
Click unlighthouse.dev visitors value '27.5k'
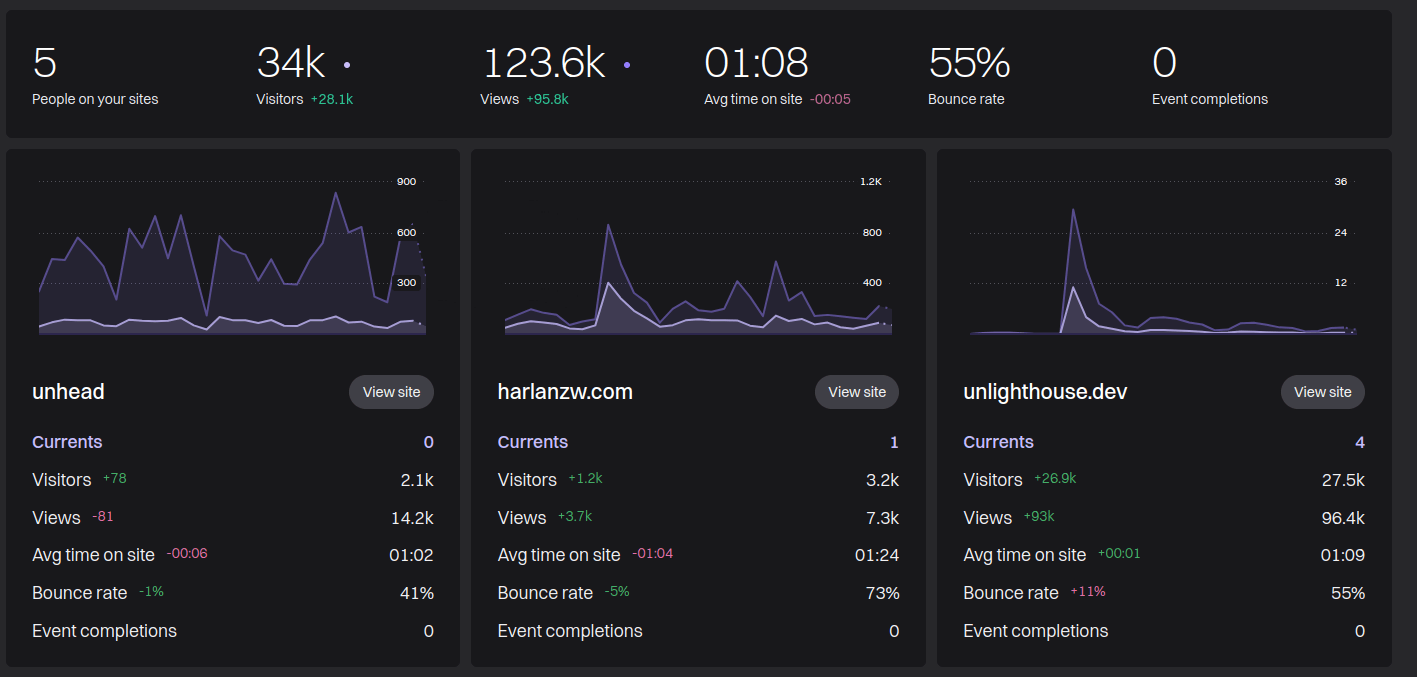click(x=1343, y=480)
